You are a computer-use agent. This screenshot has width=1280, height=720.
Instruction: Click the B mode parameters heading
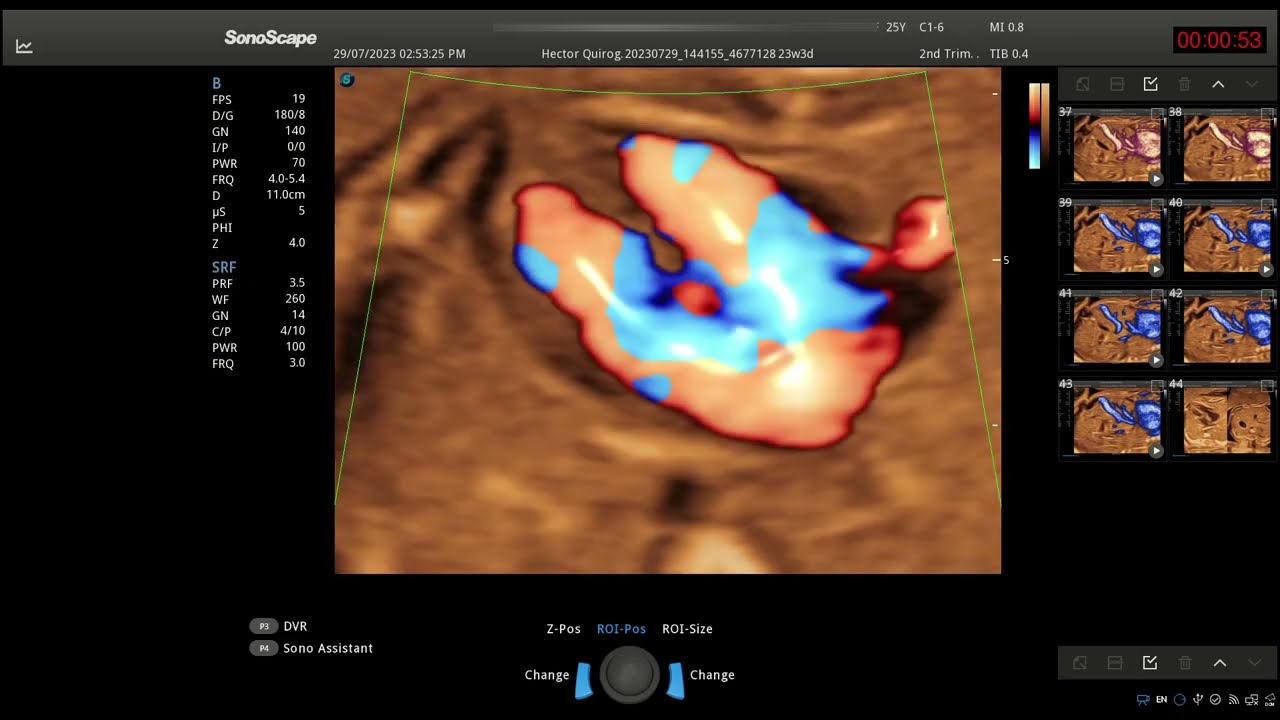[x=217, y=84]
